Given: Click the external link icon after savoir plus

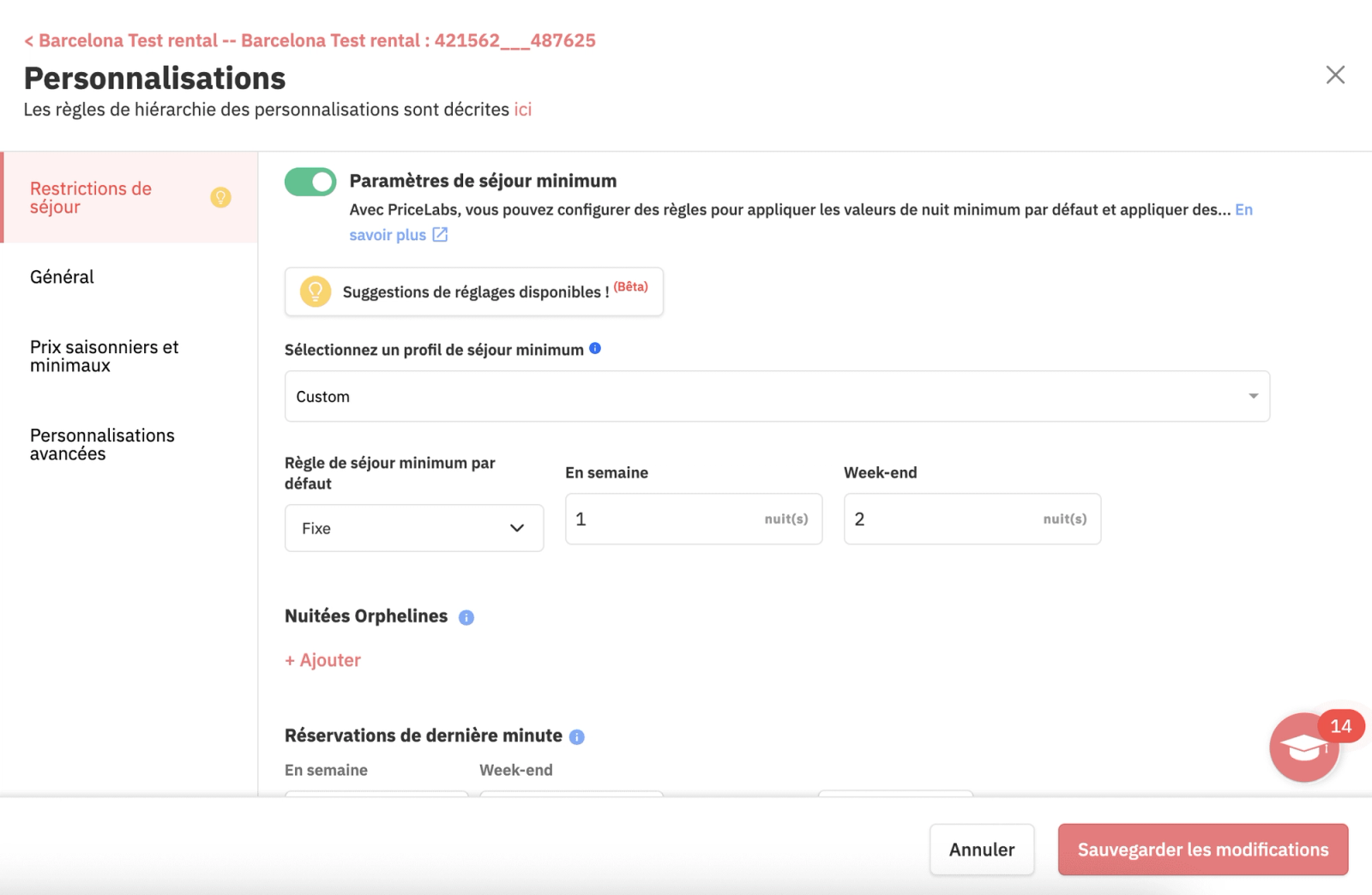Looking at the screenshot, I should (x=440, y=235).
